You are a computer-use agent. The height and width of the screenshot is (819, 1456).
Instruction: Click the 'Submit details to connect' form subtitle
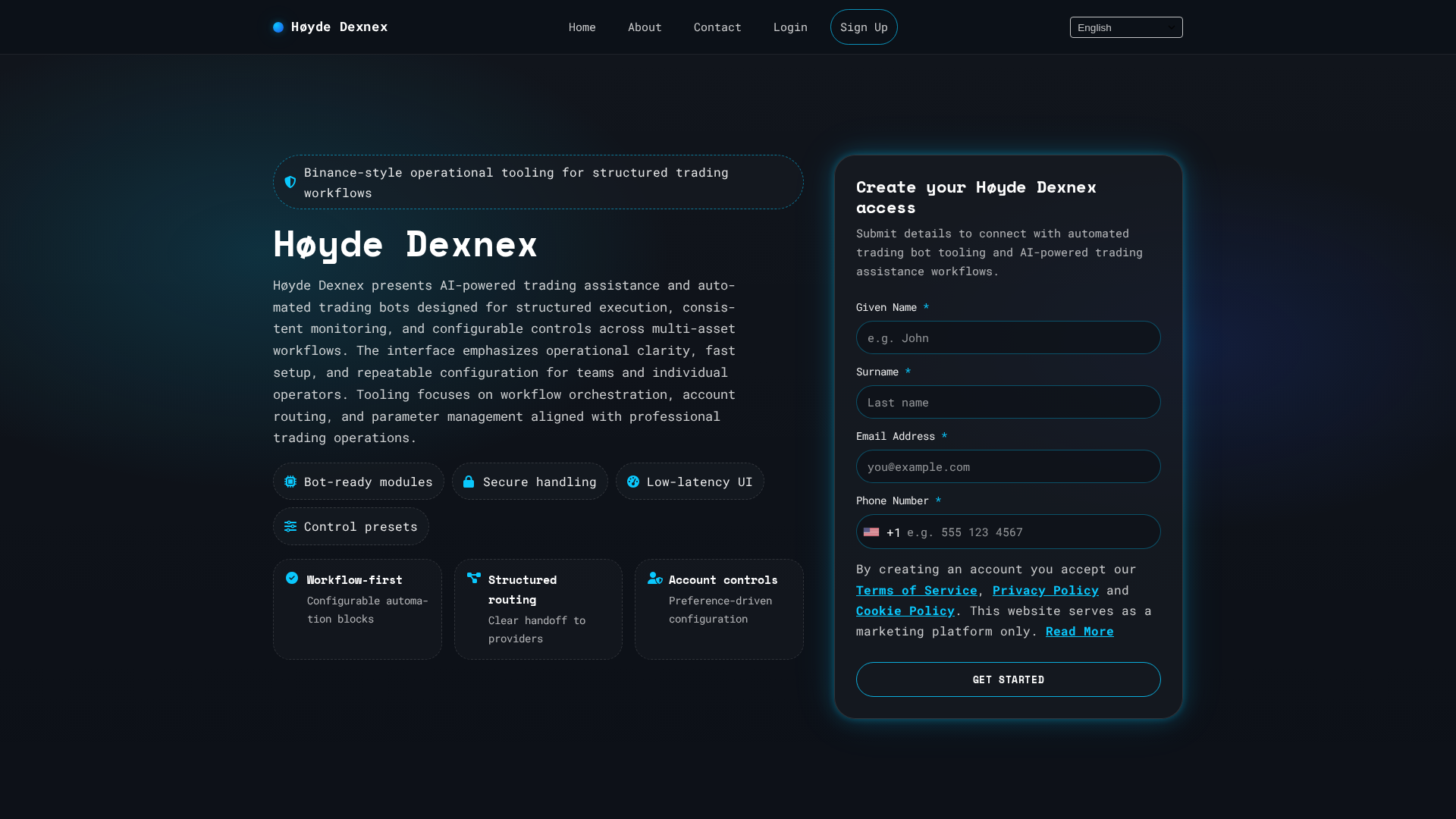pyautogui.click(x=999, y=252)
